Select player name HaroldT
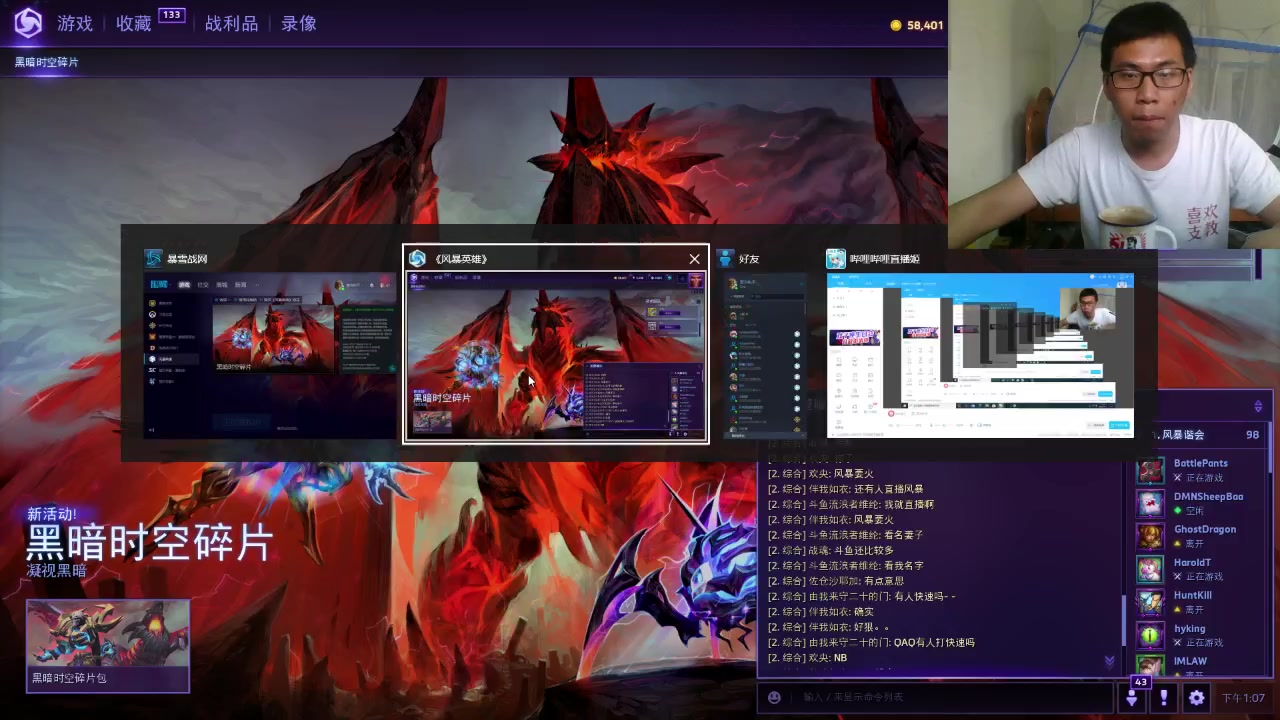The width and height of the screenshot is (1280, 720). tap(1192, 562)
